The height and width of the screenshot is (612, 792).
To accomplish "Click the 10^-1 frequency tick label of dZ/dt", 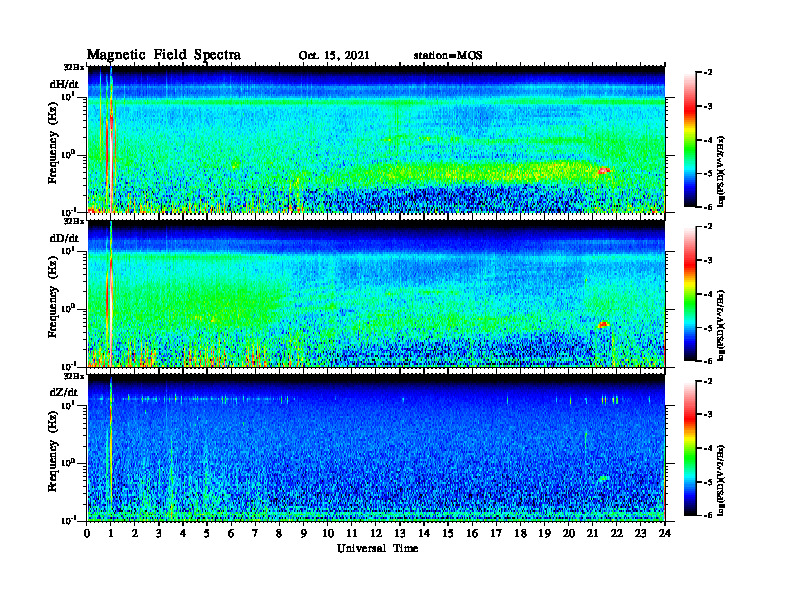I will (x=69, y=521).
